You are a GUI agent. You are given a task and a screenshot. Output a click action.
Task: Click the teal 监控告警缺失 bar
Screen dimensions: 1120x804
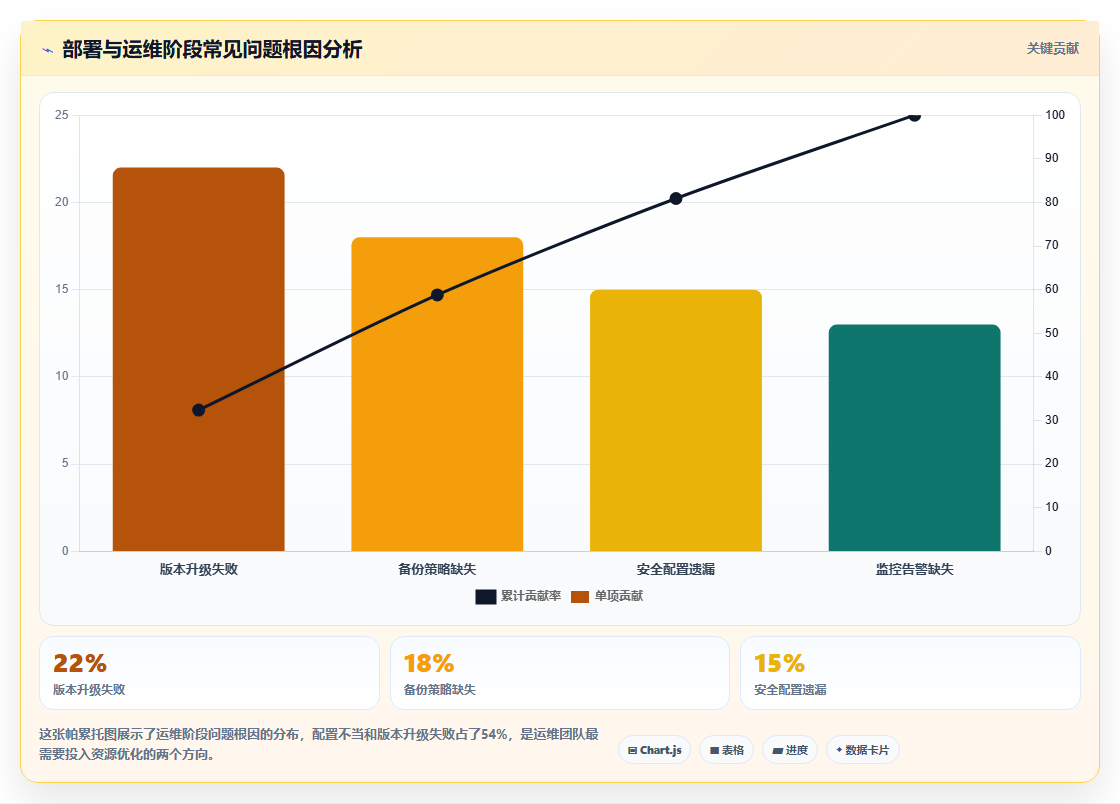(x=914, y=438)
